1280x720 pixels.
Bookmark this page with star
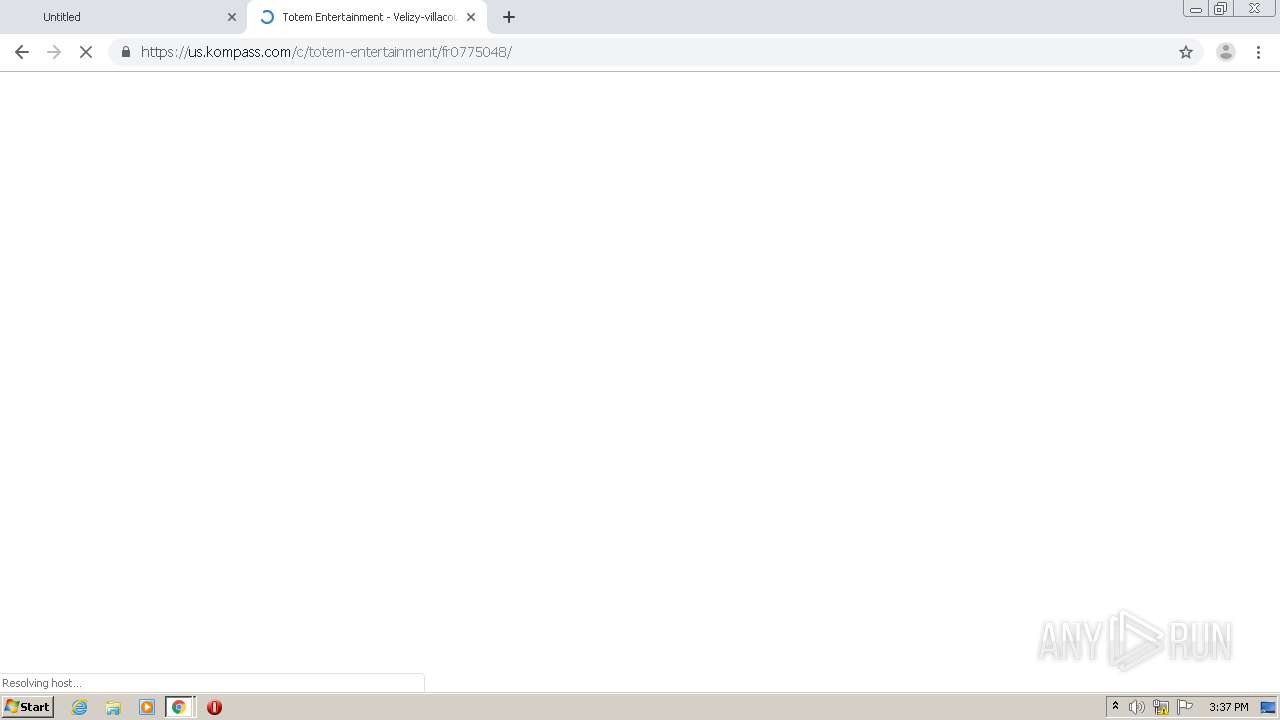[1186, 52]
